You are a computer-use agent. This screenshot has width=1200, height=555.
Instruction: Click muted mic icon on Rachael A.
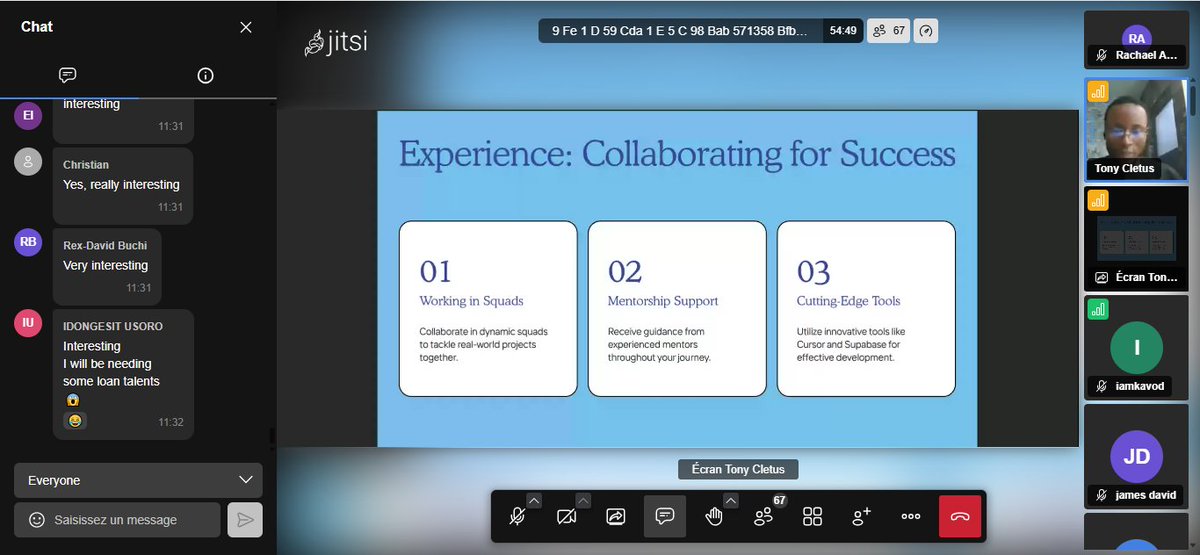tap(1101, 56)
